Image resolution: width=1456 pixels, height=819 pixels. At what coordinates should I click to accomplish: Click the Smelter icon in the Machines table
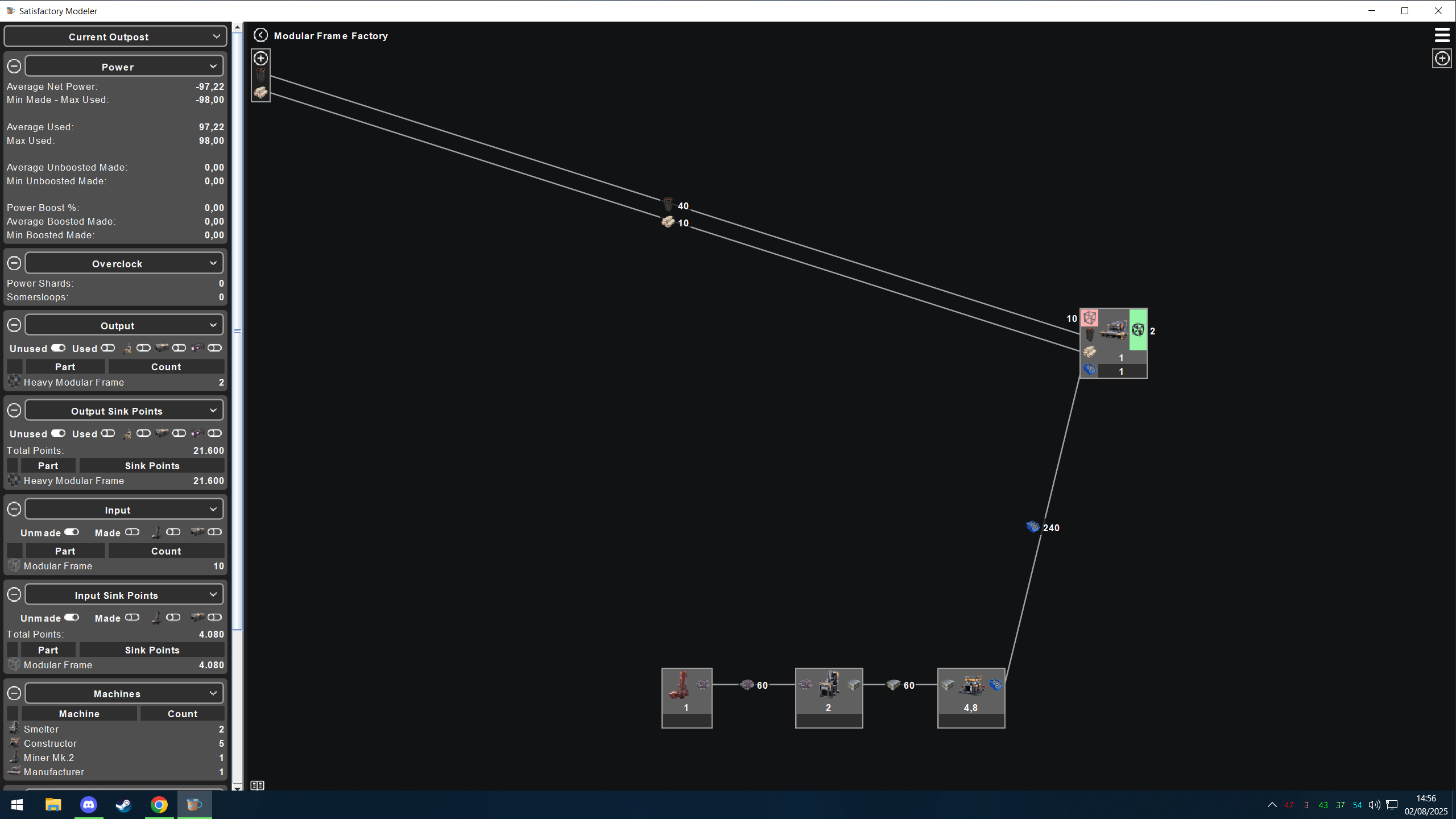(14, 729)
